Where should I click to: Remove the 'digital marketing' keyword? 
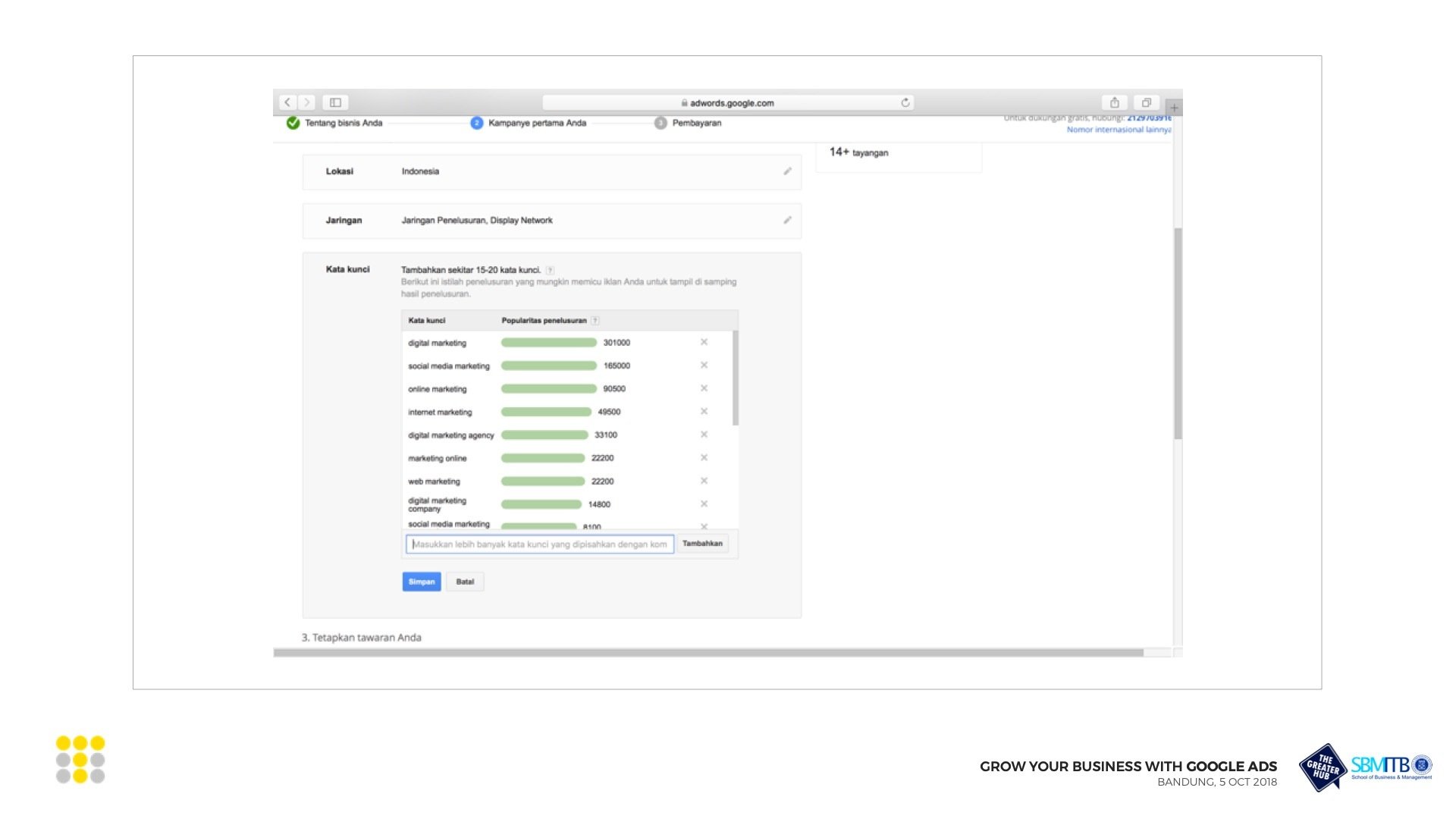704,342
